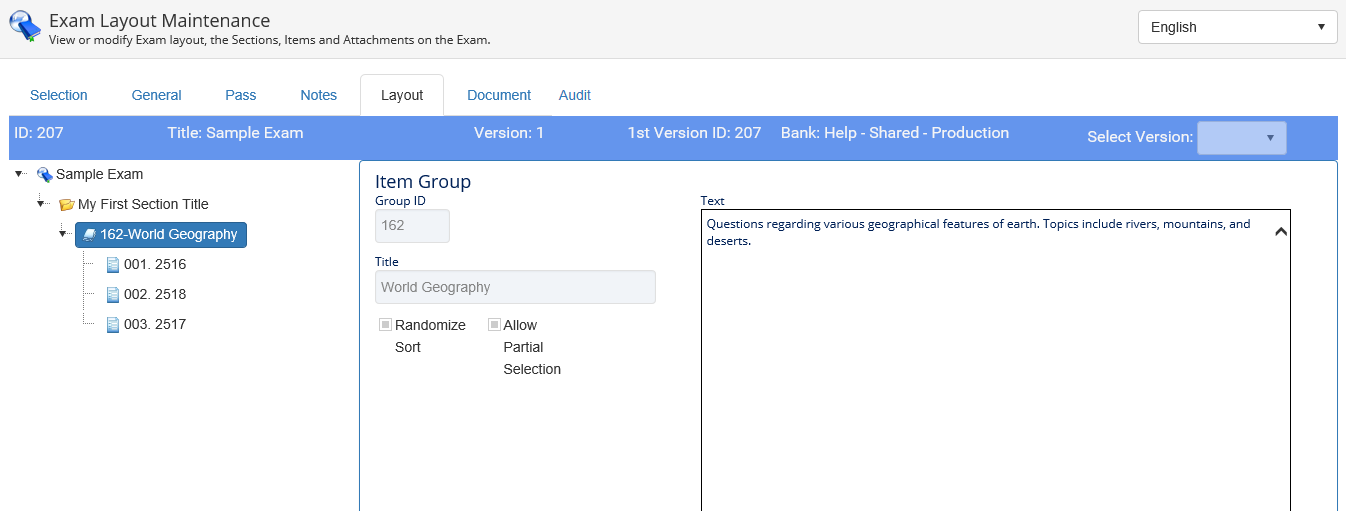Screen dimensions: 1346x511
Task: Click the book icon on 162-World Geography
Action: pyautogui.click(x=89, y=235)
